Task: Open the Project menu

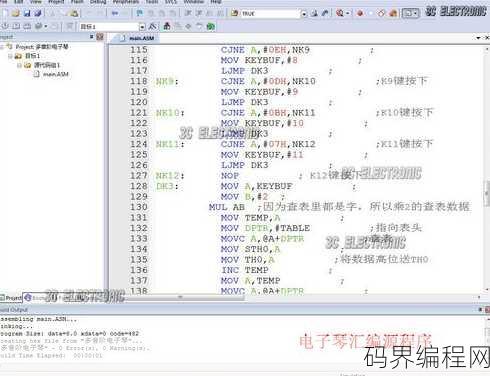Action: tap(56, 2)
